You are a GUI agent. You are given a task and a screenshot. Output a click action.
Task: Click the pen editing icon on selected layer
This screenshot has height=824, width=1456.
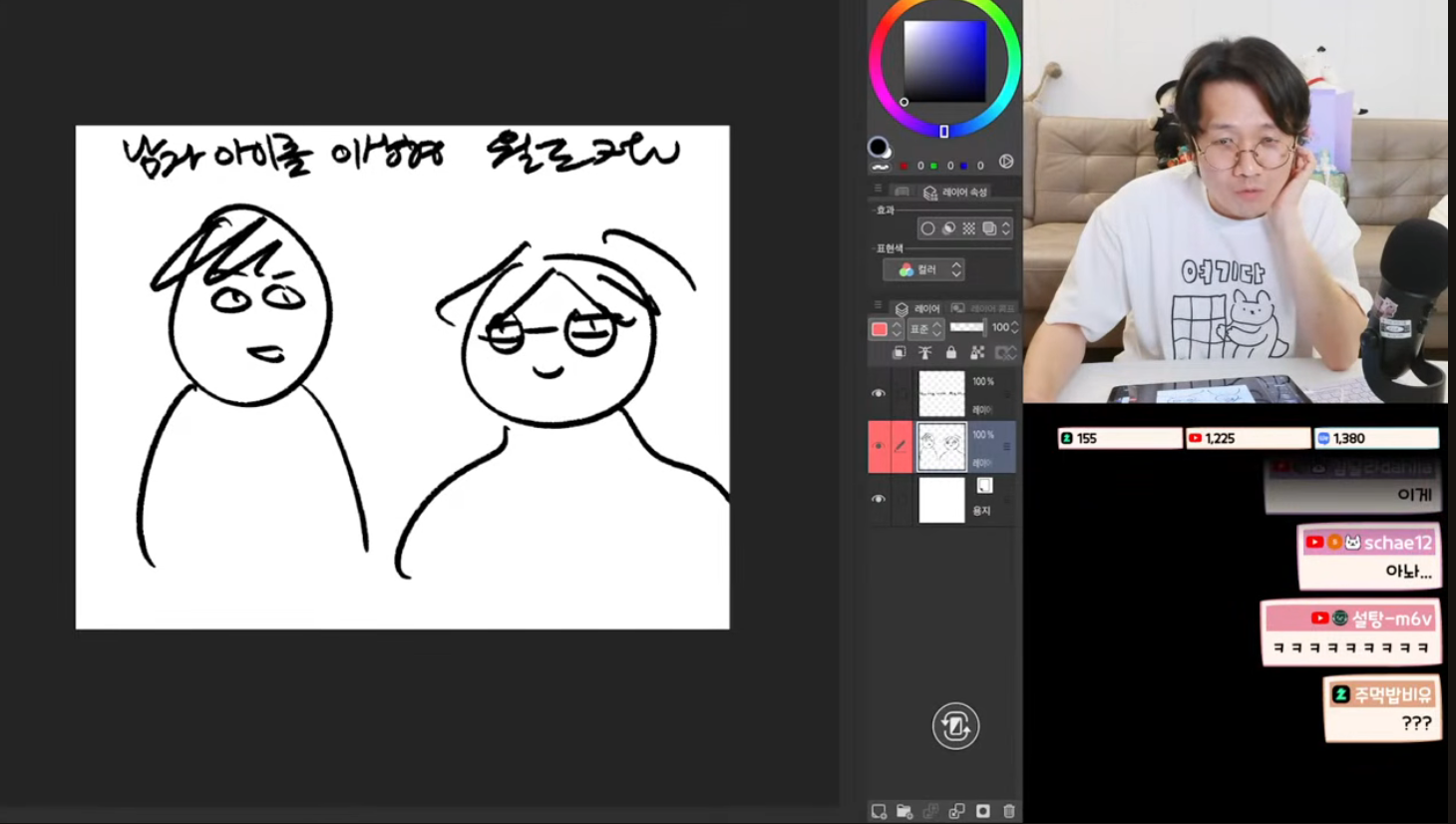click(901, 446)
